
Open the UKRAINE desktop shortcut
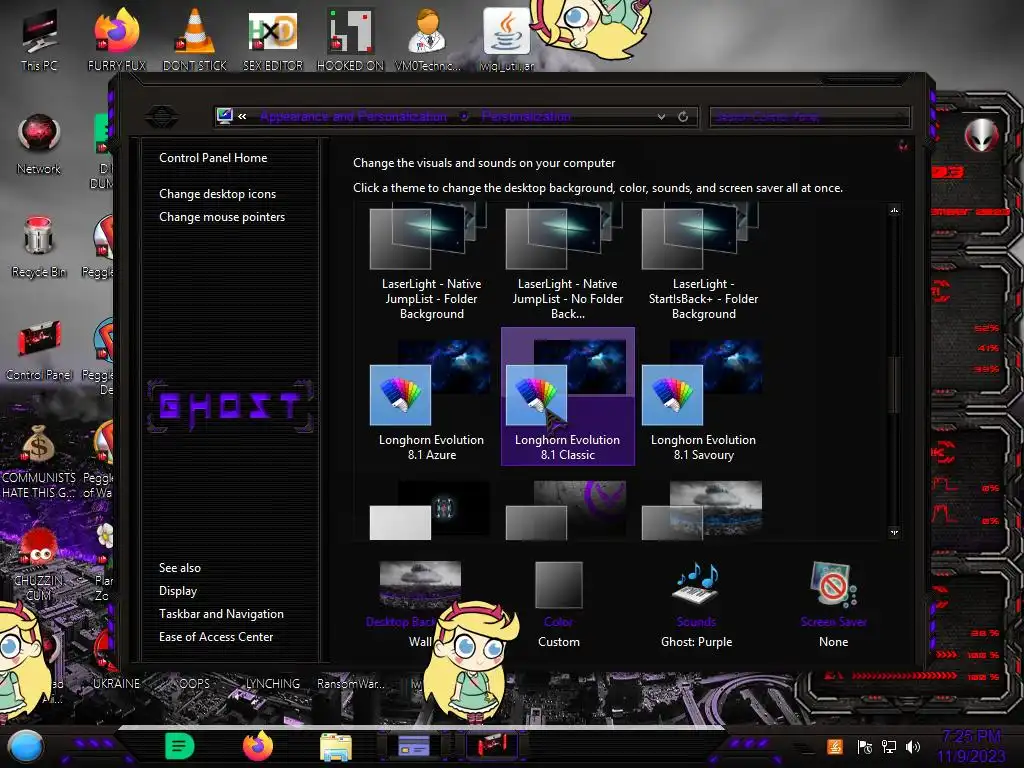coord(116,683)
